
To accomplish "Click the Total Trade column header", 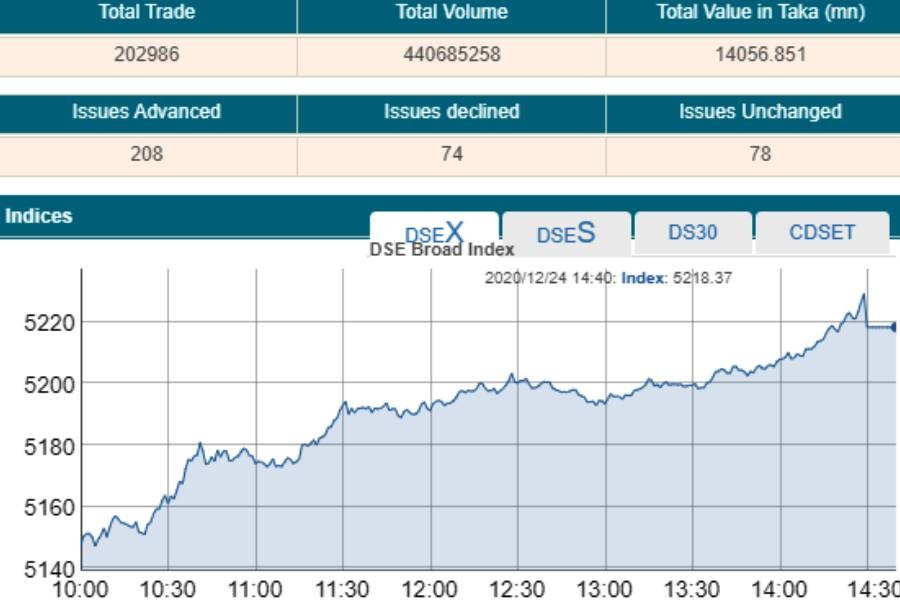I will (147, 13).
